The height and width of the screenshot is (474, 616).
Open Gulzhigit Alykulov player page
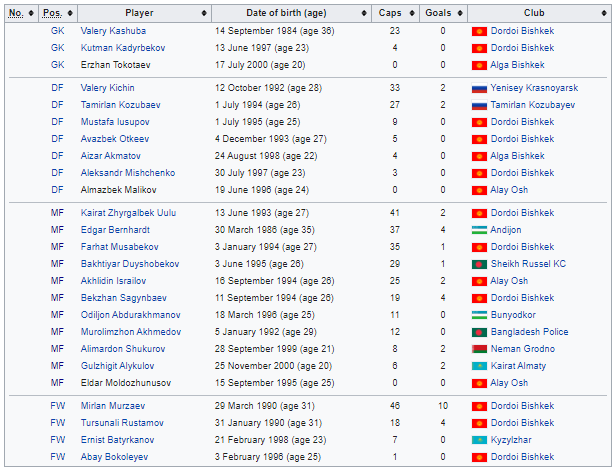[117, 366]
